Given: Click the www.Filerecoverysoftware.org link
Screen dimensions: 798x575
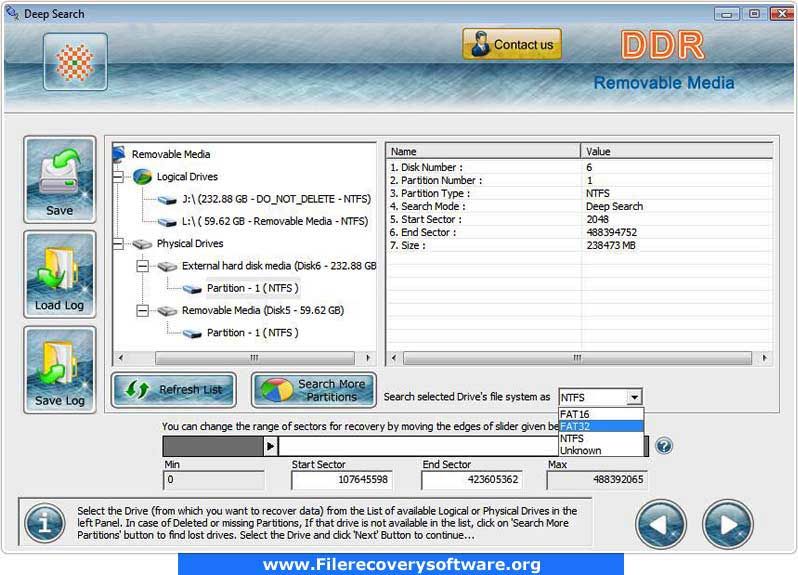Looking at the screenshot, I should pos(401,564).
